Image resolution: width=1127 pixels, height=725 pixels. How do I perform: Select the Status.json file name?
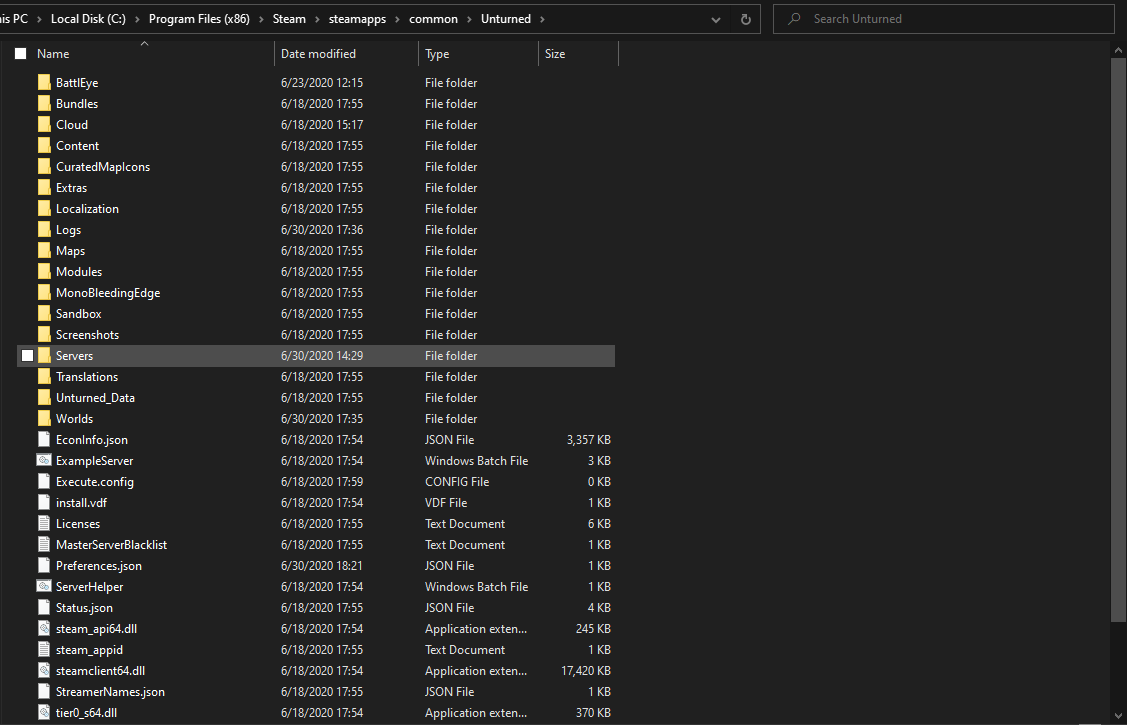coord(84,608)
